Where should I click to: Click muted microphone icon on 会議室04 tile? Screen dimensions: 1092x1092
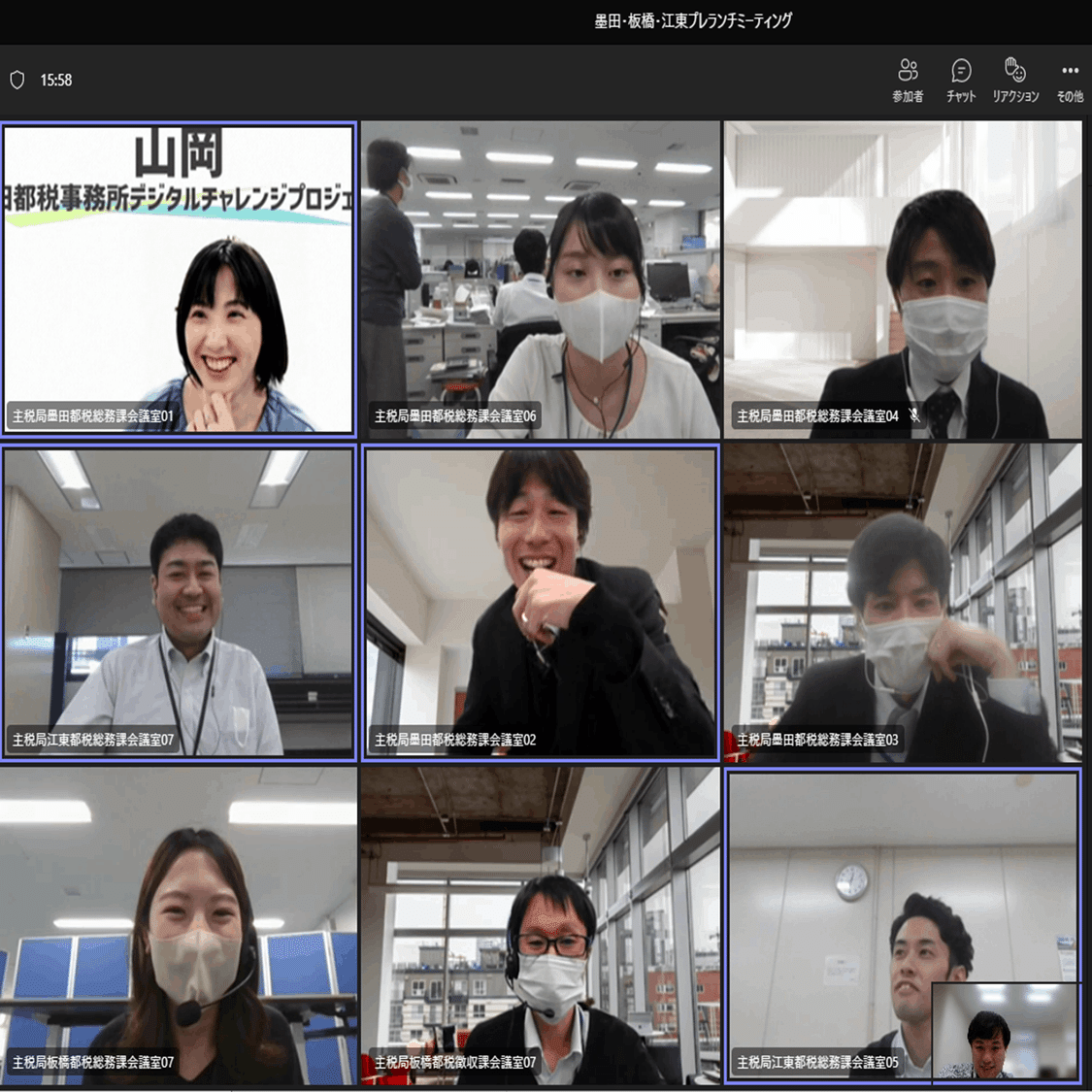(914, 415)
